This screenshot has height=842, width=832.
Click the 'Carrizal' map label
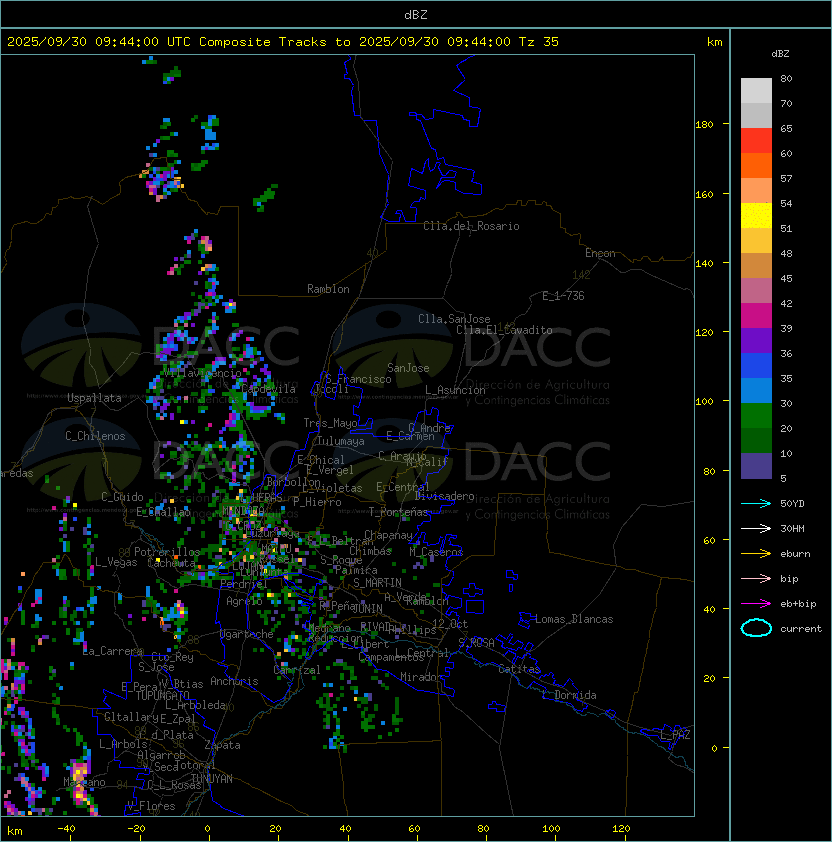(x=297, y=670)
